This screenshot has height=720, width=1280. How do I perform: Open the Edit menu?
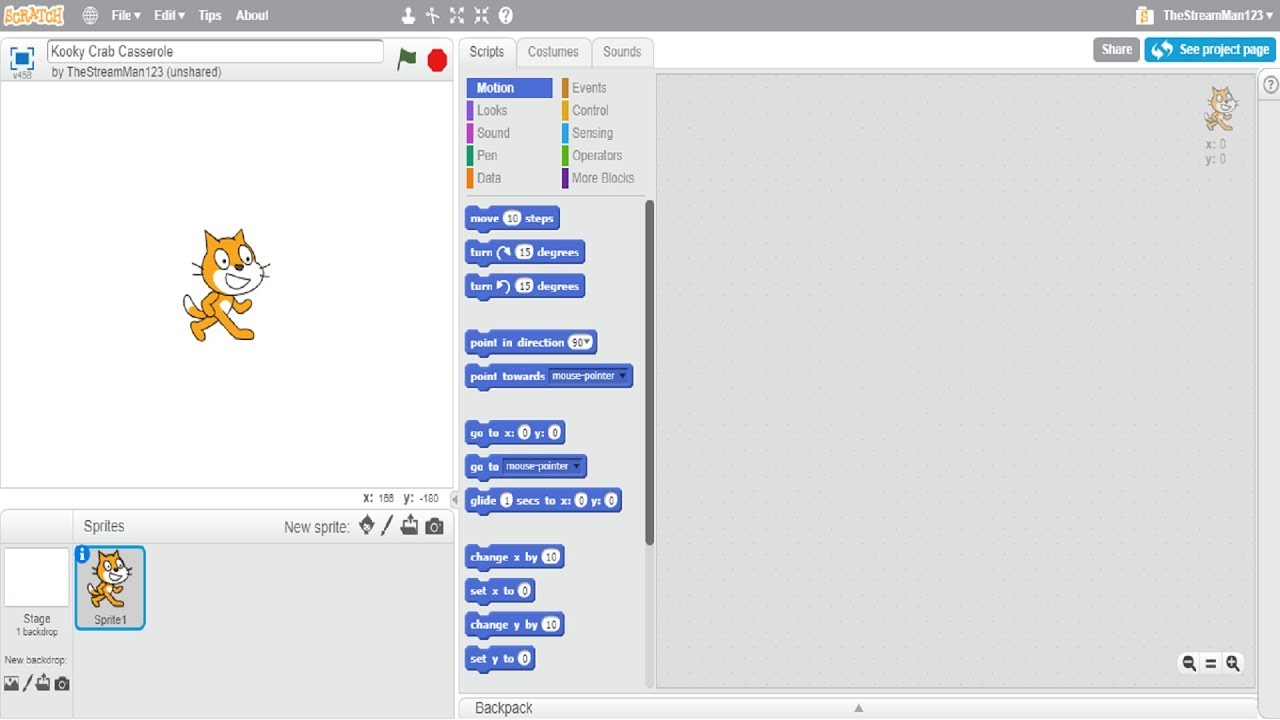pyautogui.click(x=169, y=15)
